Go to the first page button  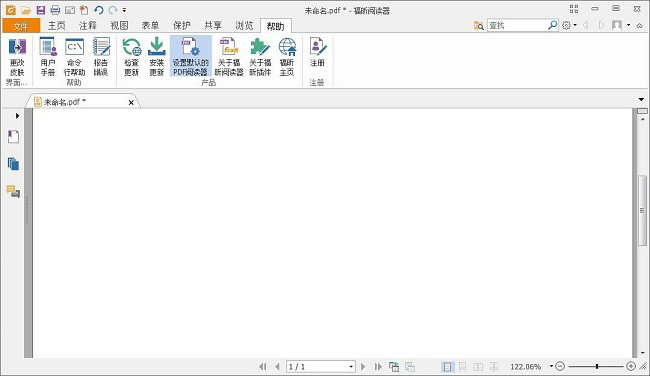click(x=262, y=366)
